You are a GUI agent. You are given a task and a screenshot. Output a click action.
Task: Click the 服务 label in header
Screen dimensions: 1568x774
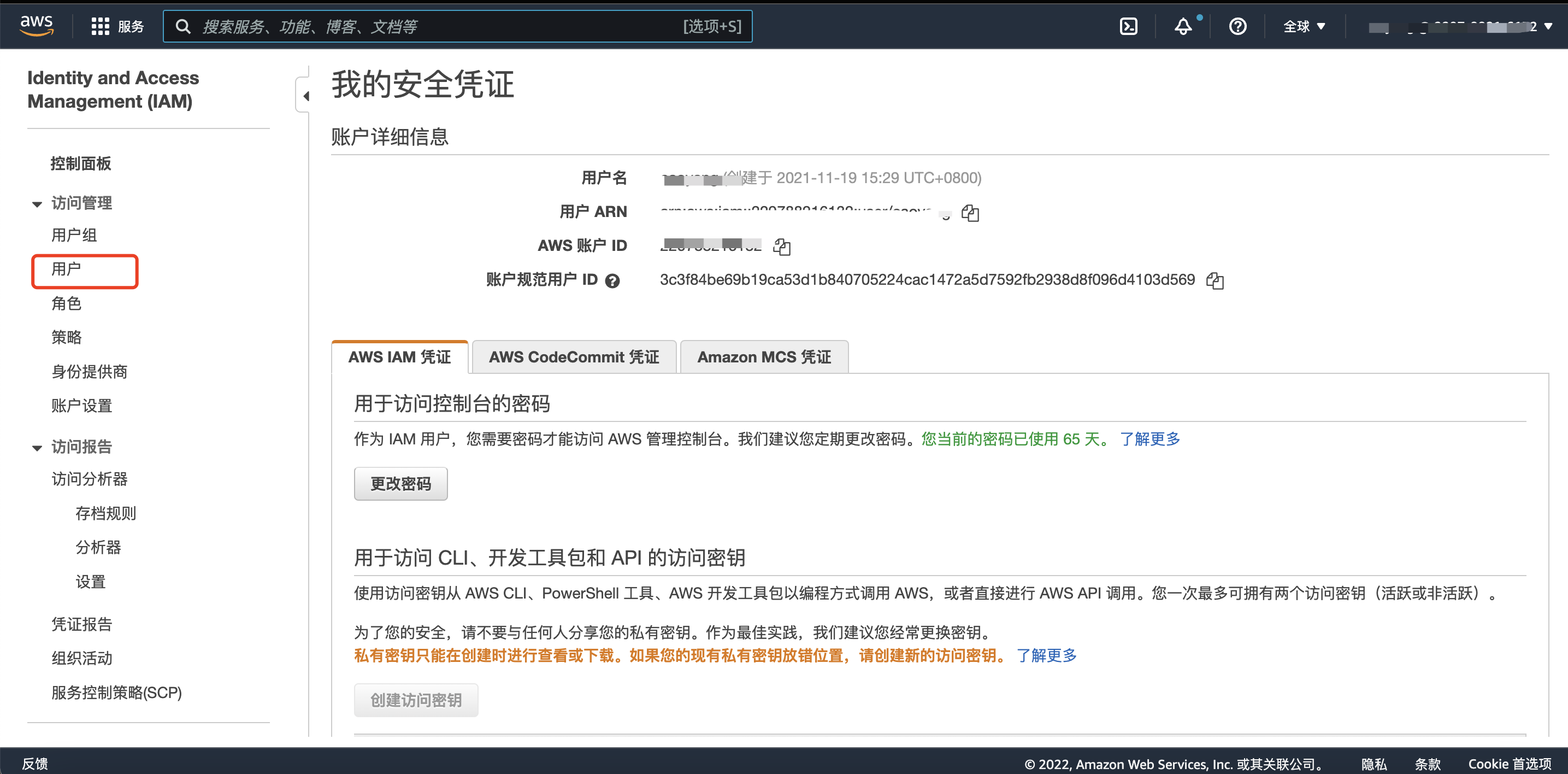pos(131,26)
